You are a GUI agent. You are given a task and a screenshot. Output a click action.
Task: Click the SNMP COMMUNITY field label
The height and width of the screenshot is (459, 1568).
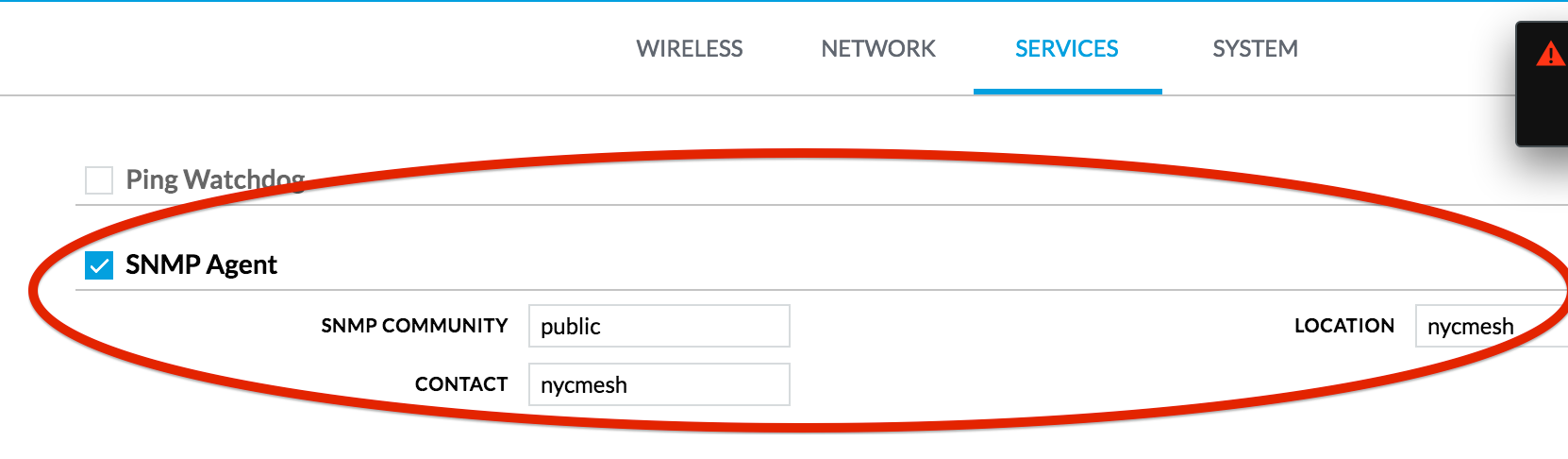point(414,326)
